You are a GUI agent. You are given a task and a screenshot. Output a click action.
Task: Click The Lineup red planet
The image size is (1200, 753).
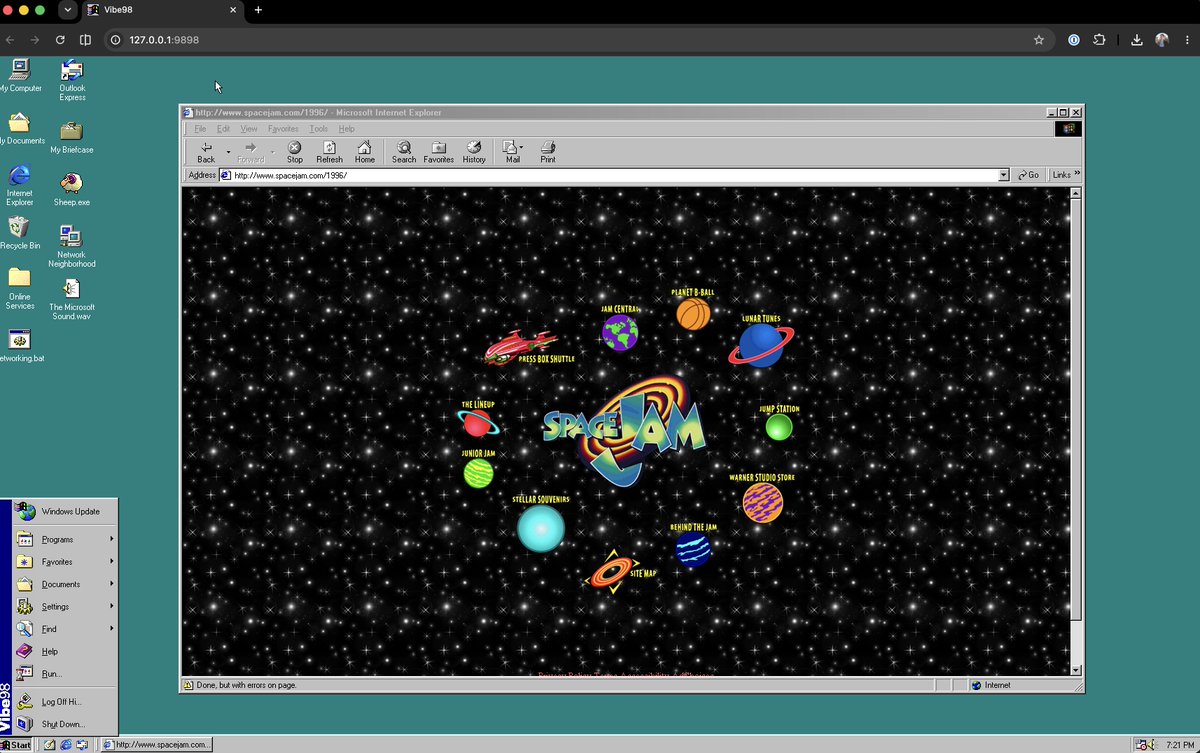pos(479,424)
